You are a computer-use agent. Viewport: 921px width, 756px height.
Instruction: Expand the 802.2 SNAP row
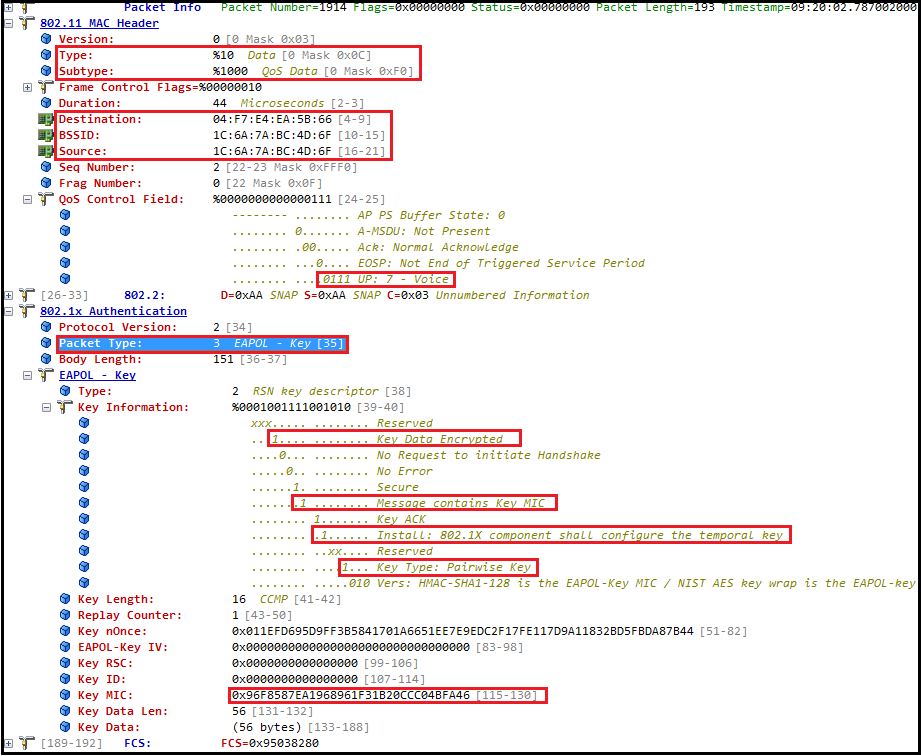(x=9, y=295)
